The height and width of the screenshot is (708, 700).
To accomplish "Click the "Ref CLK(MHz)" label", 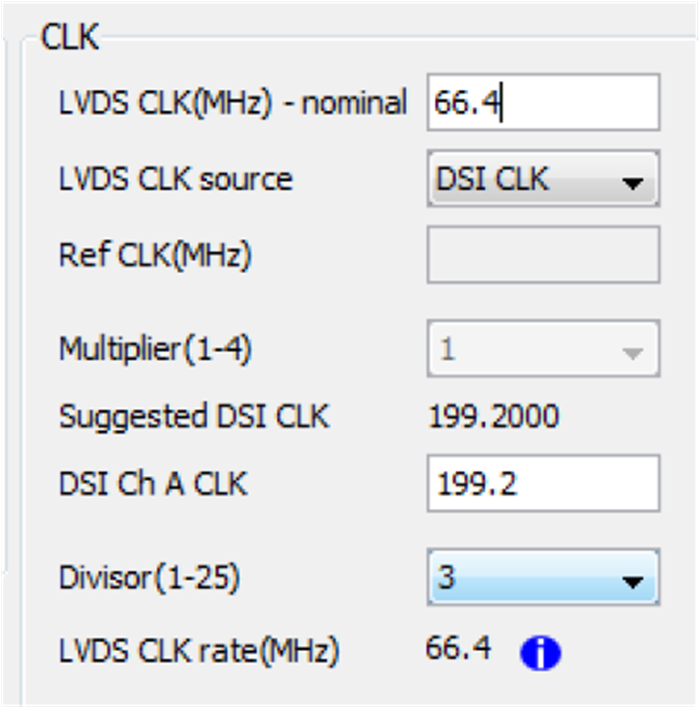I will coord(155,255).
